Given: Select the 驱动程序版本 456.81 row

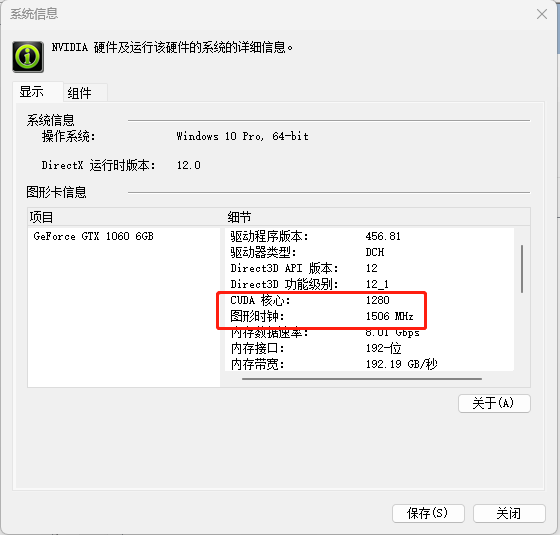Looking at the screenshot, I should [x=370, y=236].
